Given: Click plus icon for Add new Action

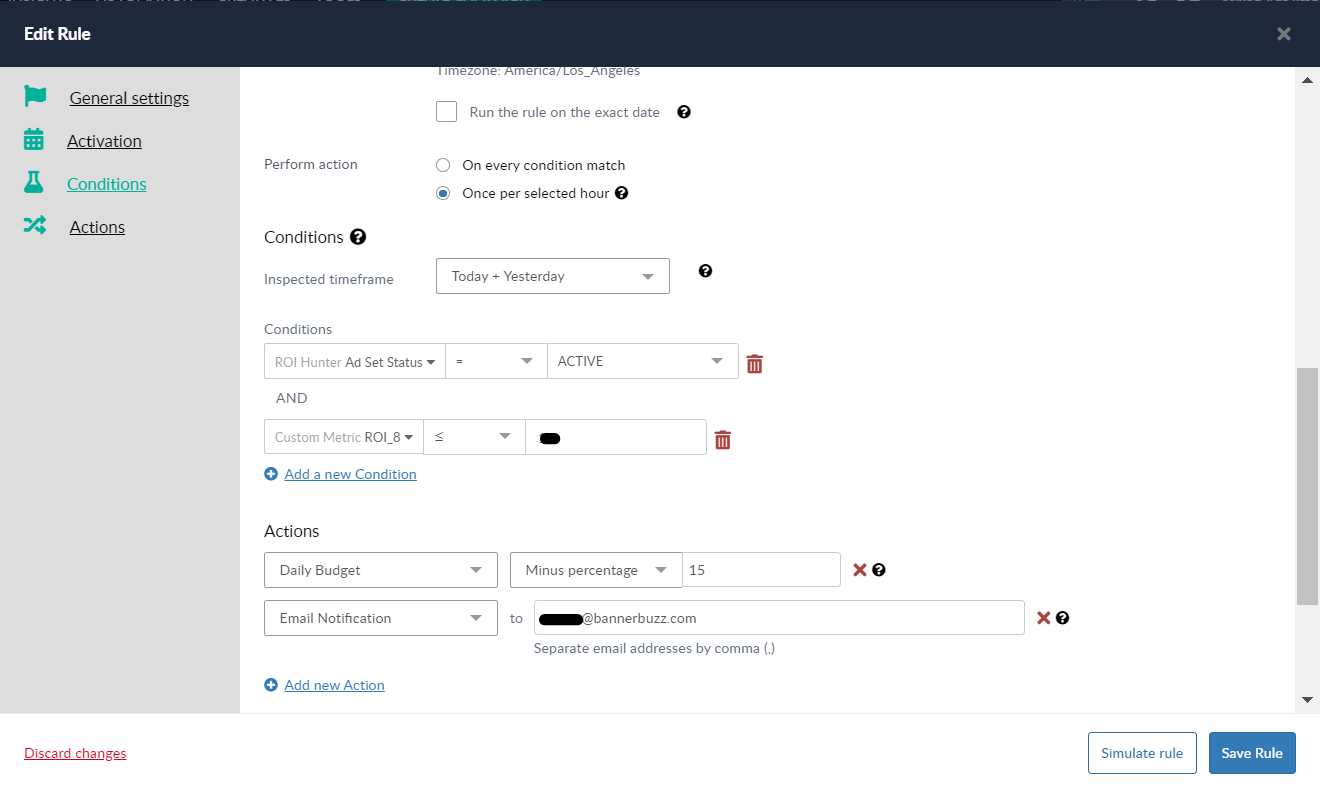Looking at the screenshot, I should coord(271,685).
